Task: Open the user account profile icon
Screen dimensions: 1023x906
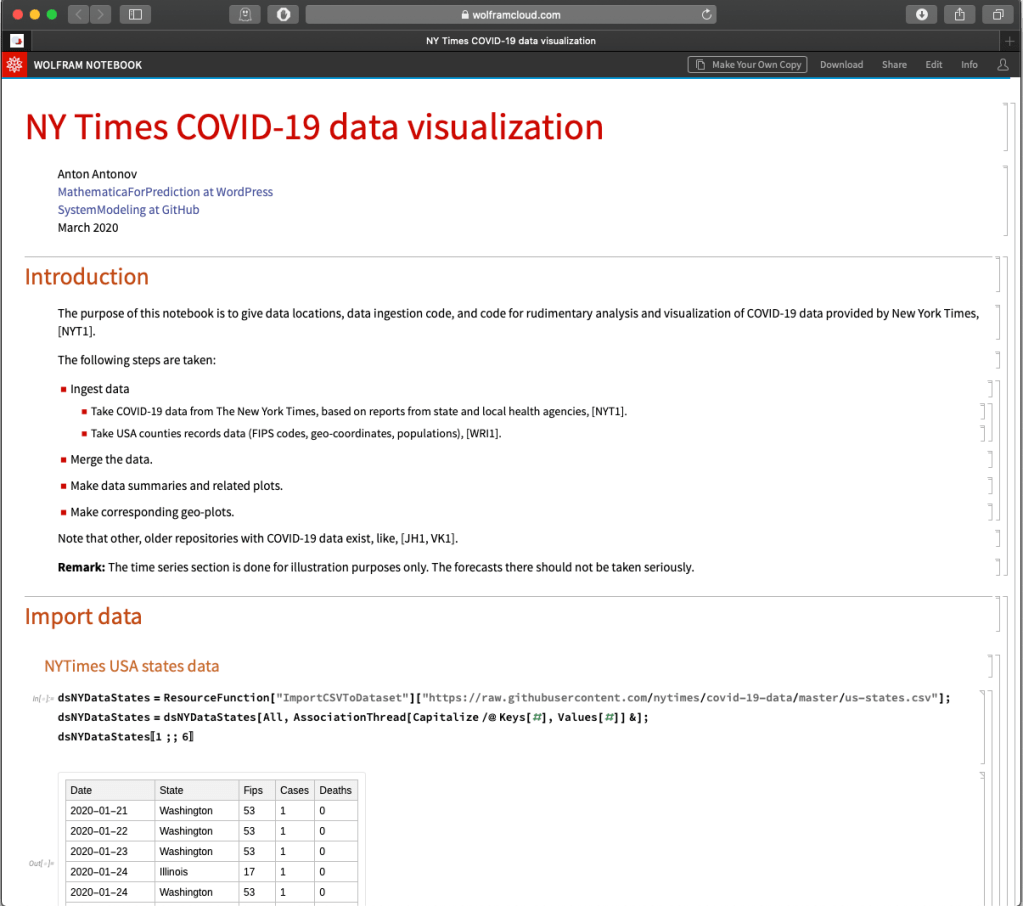Action: (x=1003, y=65)
